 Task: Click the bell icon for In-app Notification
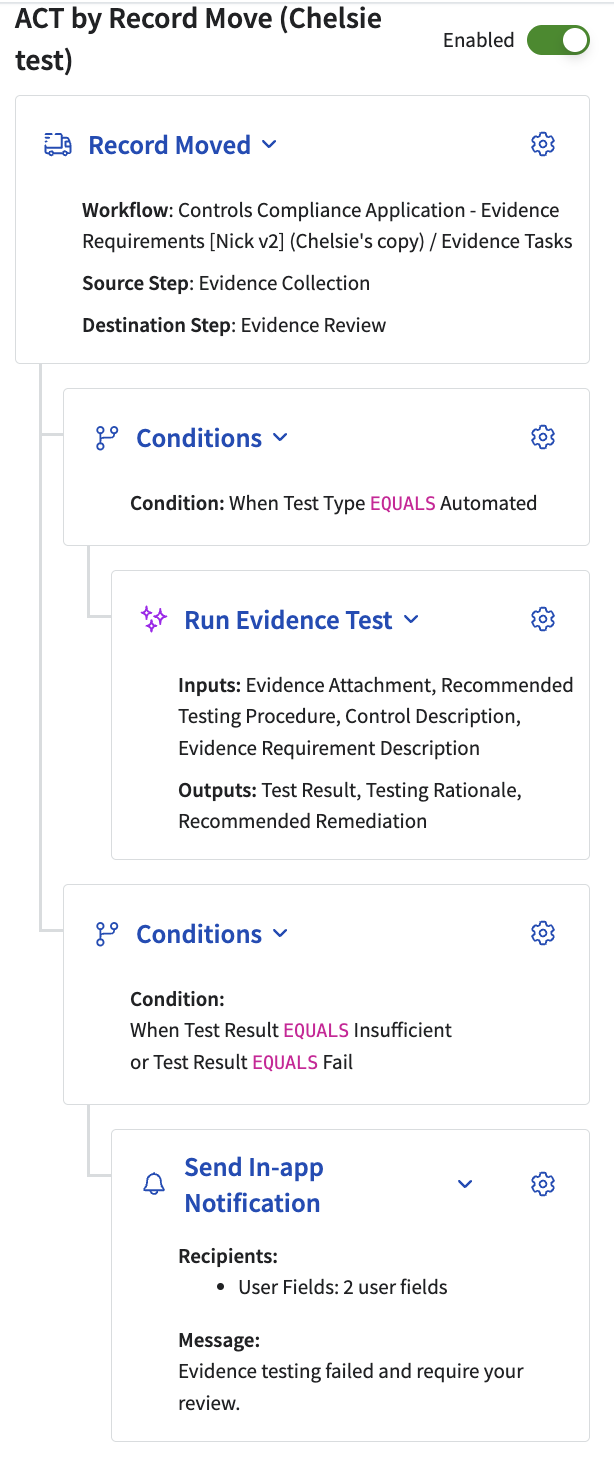(154, 1185)
